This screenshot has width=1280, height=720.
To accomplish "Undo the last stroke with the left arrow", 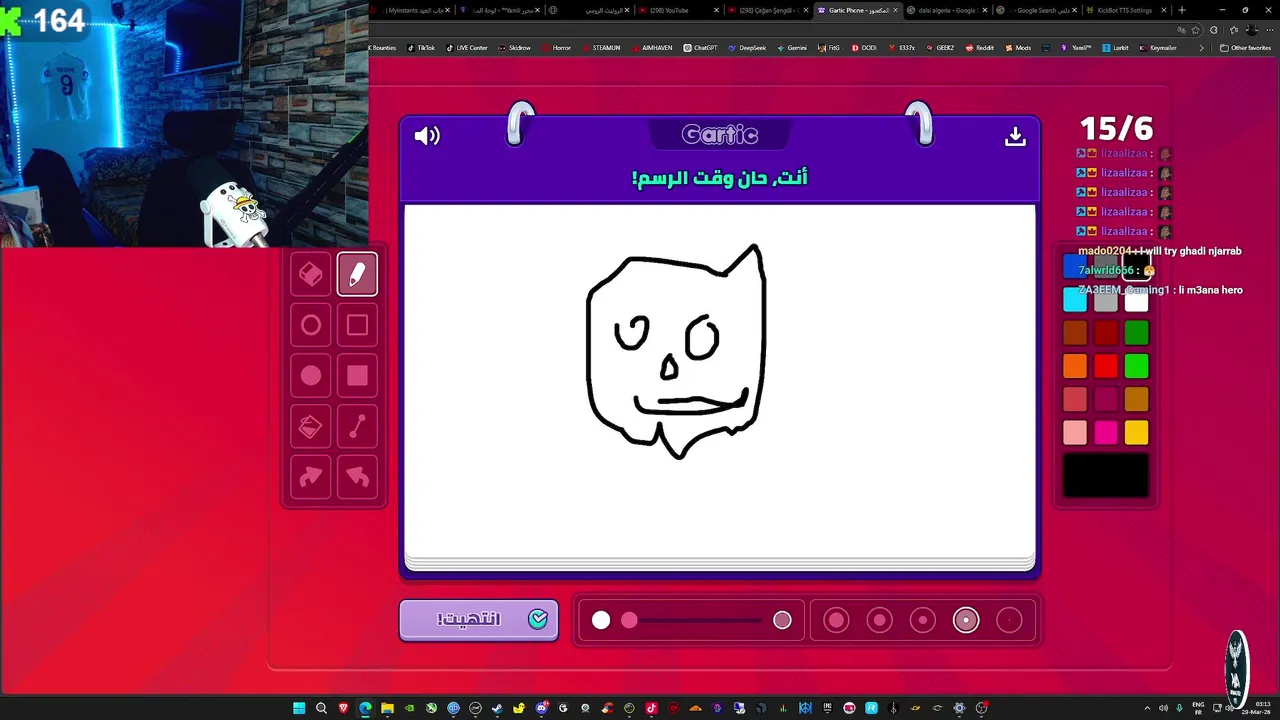I will tap(357, 478).
